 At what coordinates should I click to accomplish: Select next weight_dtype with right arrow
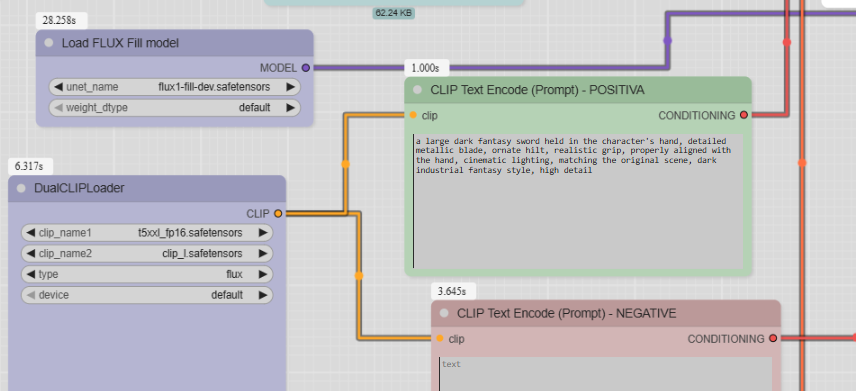click(290, 108)
